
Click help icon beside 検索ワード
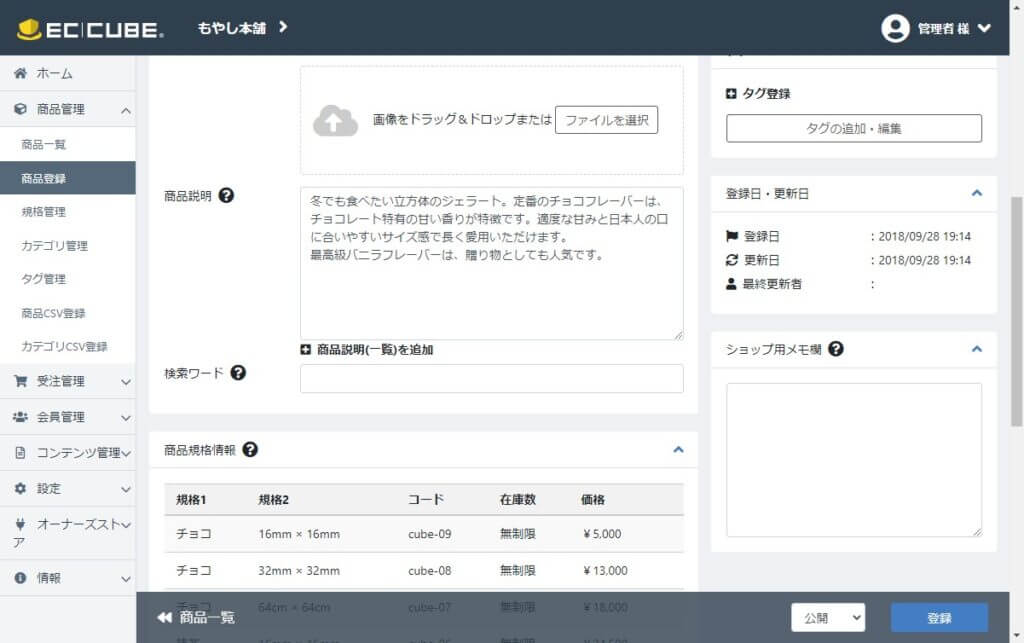238,373
